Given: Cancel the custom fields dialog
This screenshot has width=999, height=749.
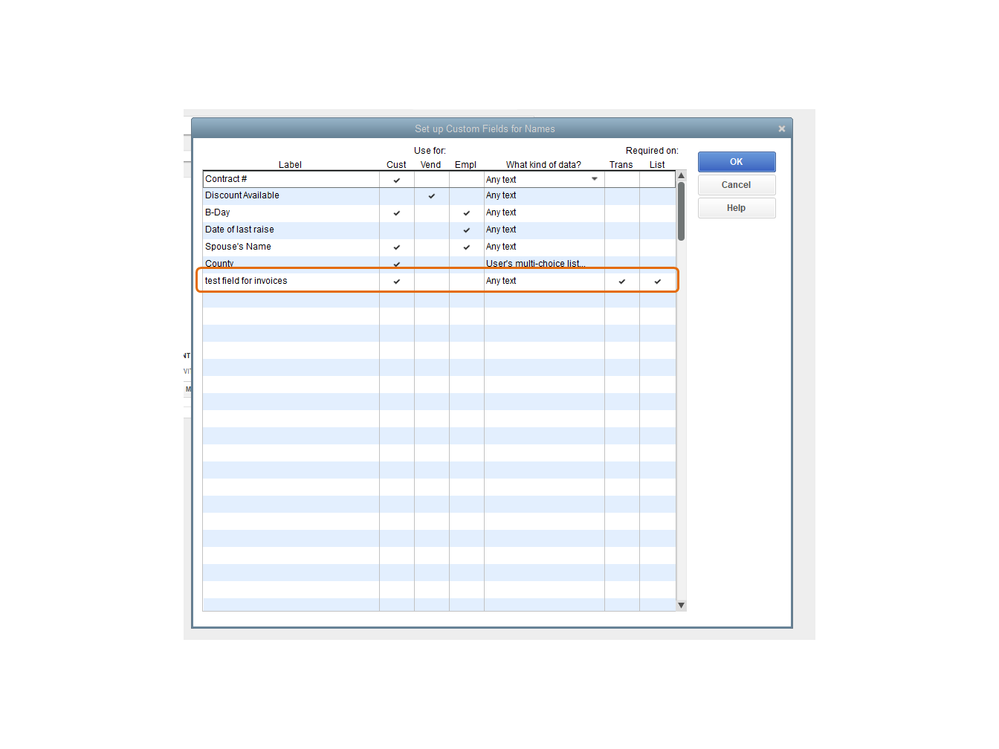Looking at the screenshot, I should click(737, 185).
